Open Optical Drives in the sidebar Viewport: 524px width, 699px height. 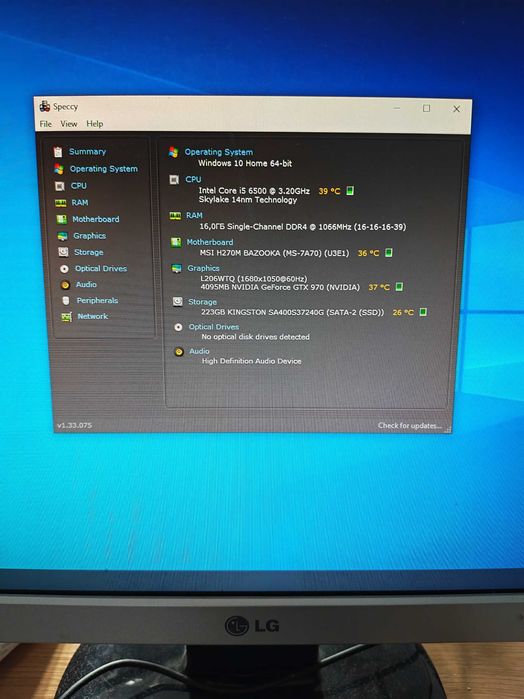point(101,268)
